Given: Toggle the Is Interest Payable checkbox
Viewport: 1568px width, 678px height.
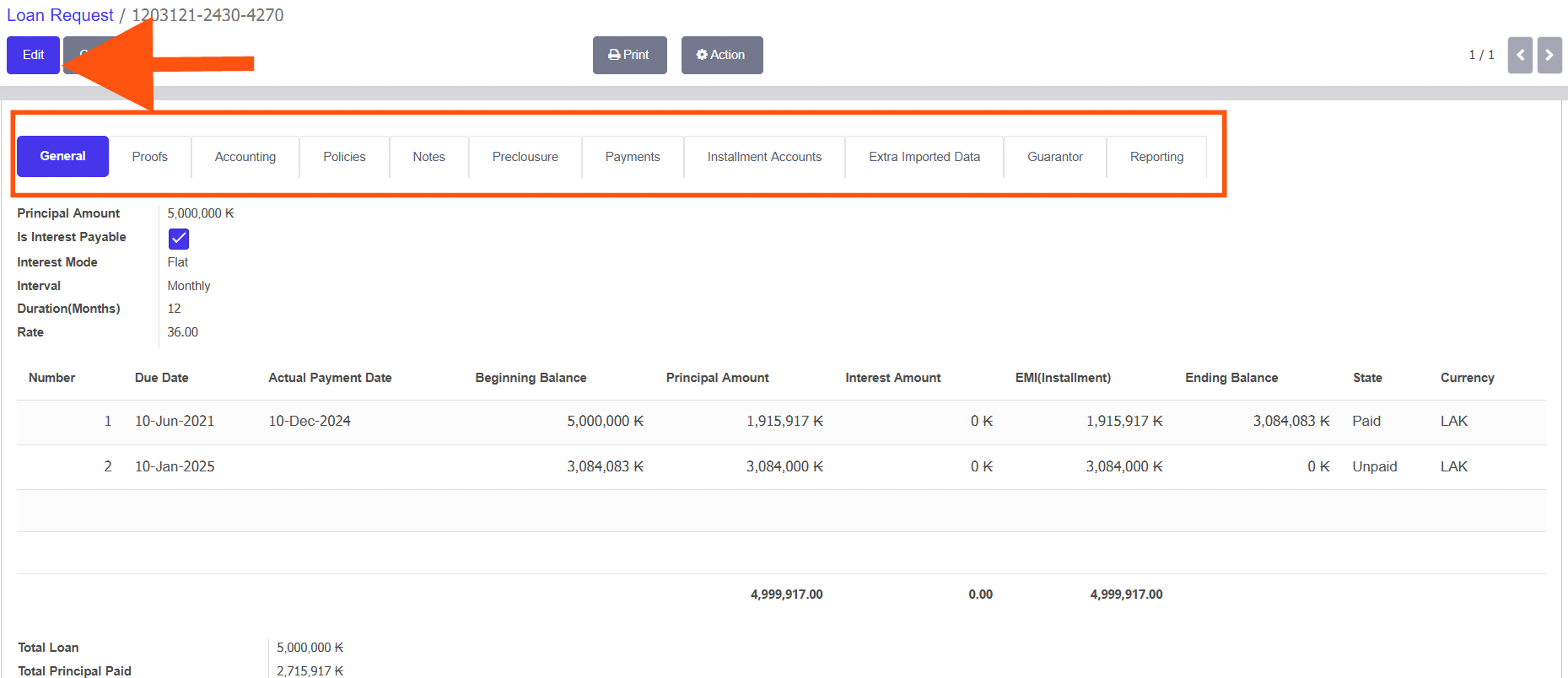Looking at the screenshot, I should click(x=179, y=239).
